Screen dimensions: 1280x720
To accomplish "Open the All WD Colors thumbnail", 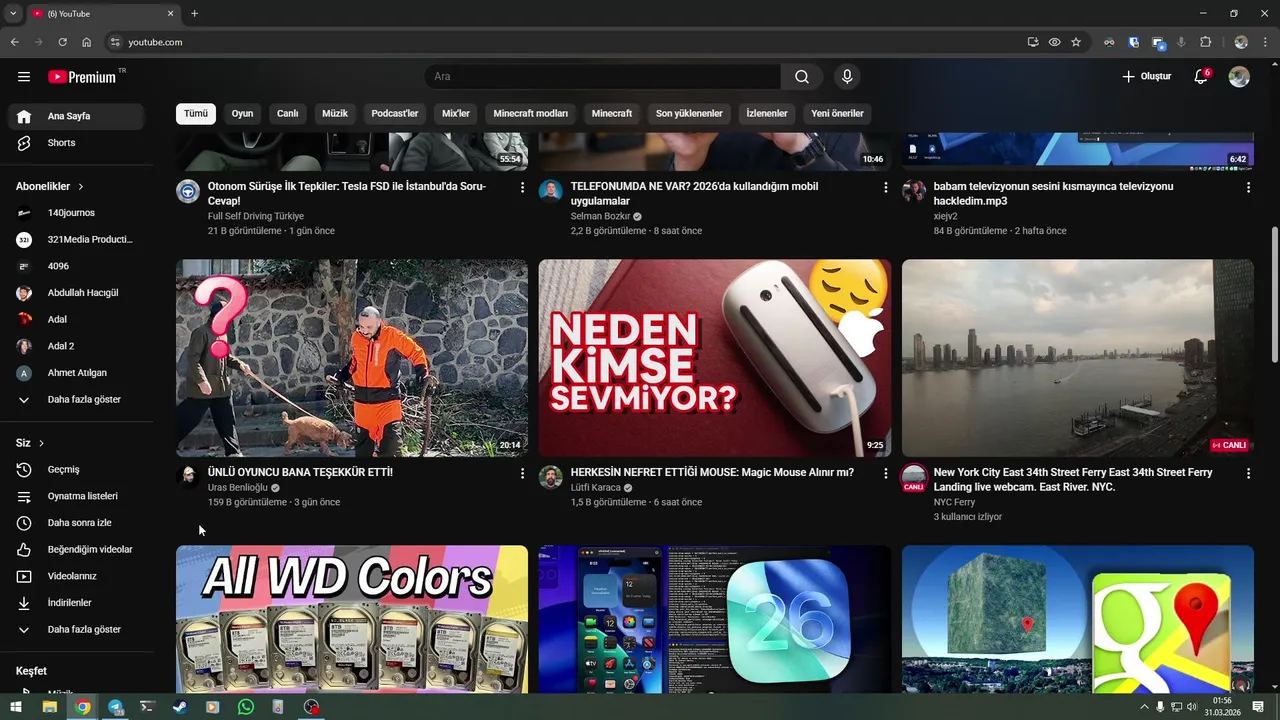I will (352, 619).
